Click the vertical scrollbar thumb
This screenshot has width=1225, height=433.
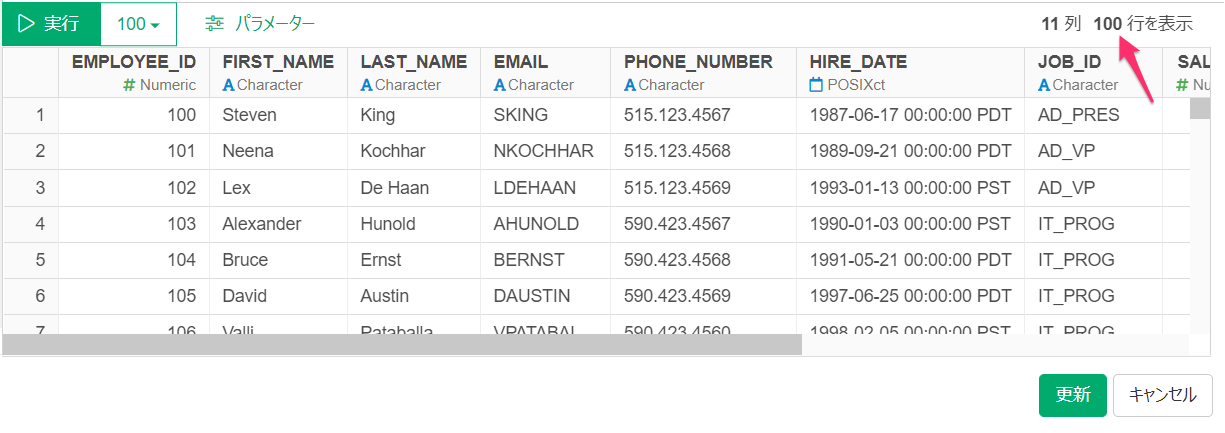1199,109
